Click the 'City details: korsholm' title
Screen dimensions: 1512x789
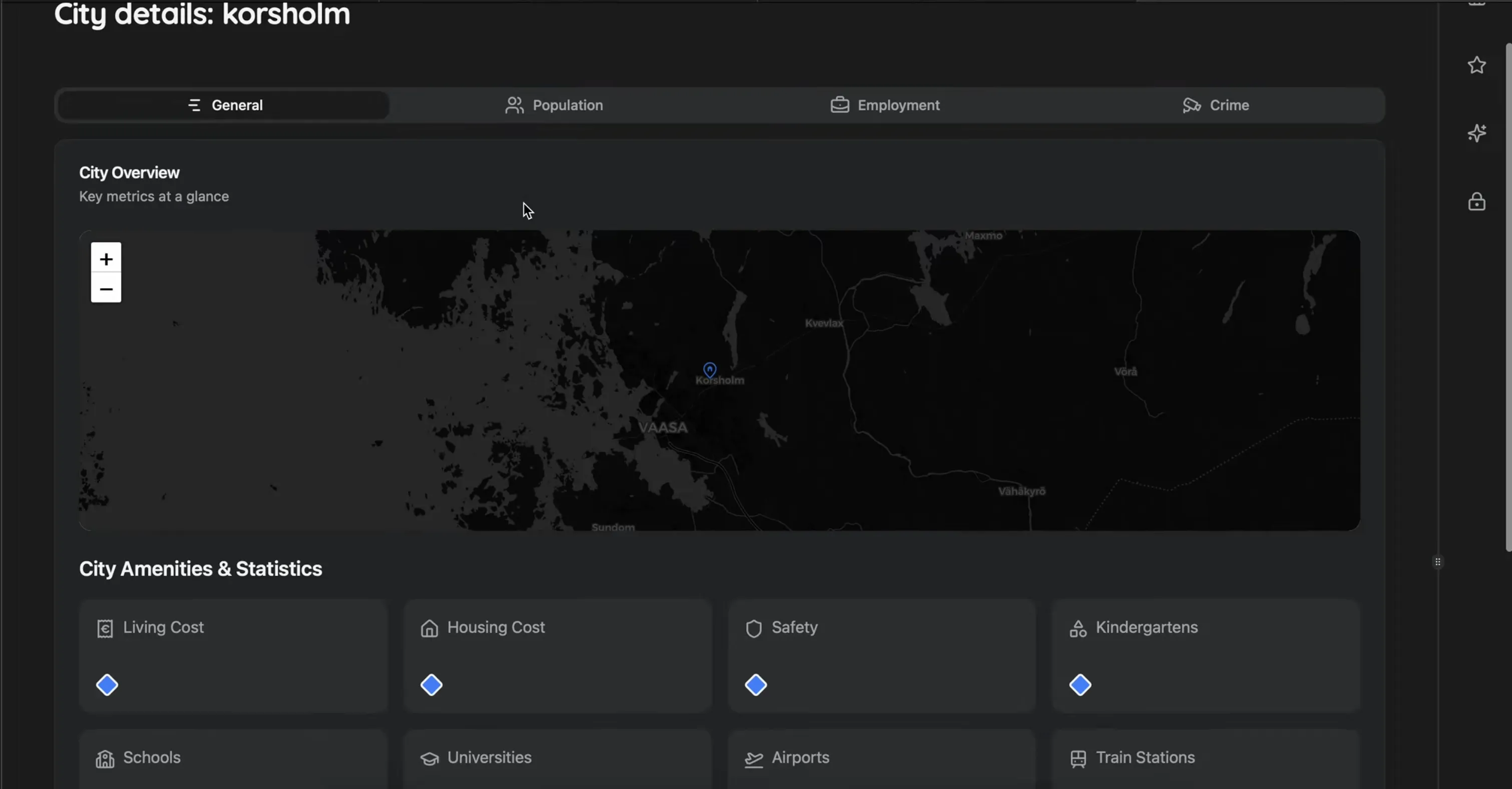pyautogui.click(x=202, y=14)
